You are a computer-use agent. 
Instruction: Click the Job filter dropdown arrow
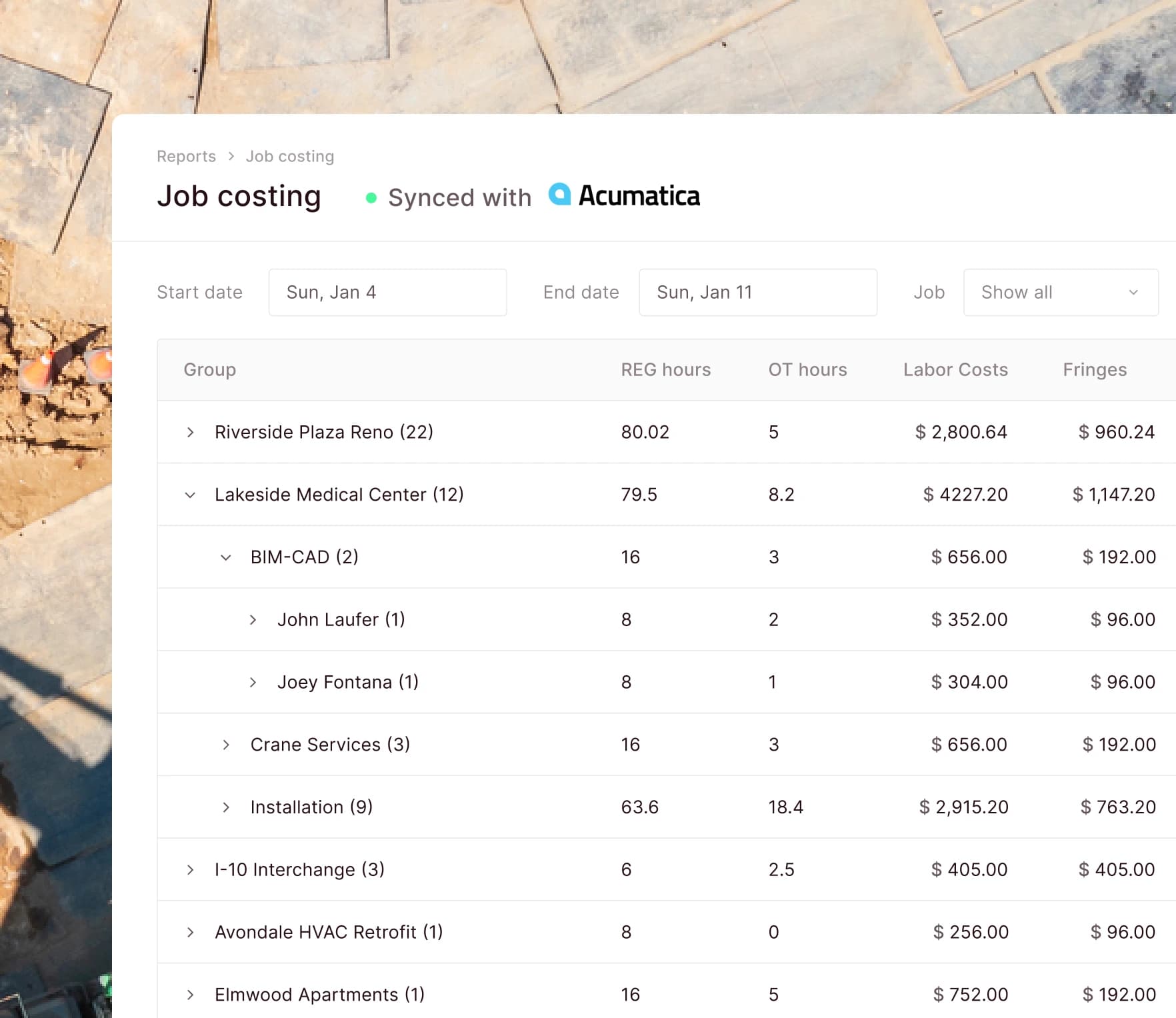[1133, 292]
